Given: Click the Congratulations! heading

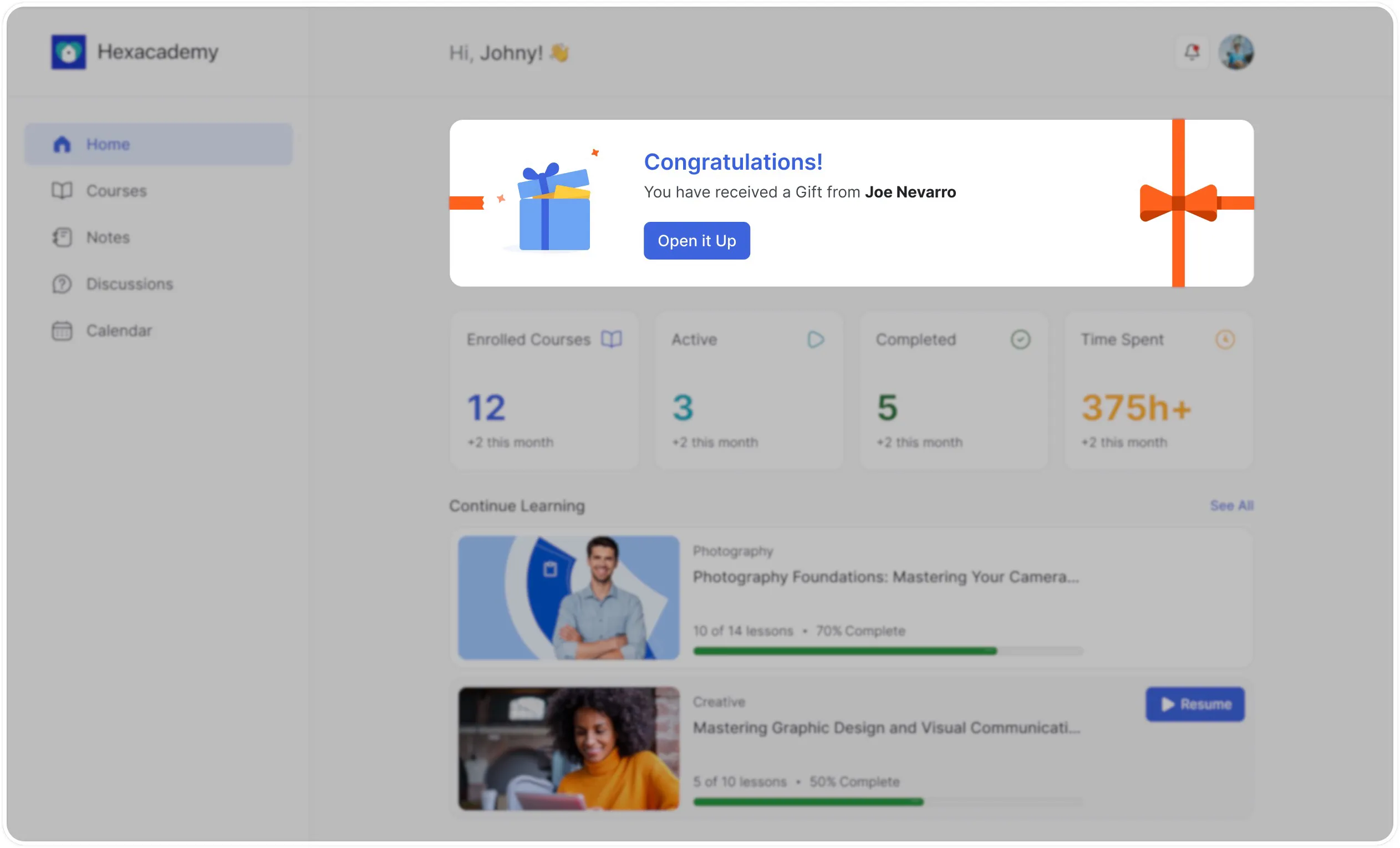Looking at the screenshot, I should point(733,162).
